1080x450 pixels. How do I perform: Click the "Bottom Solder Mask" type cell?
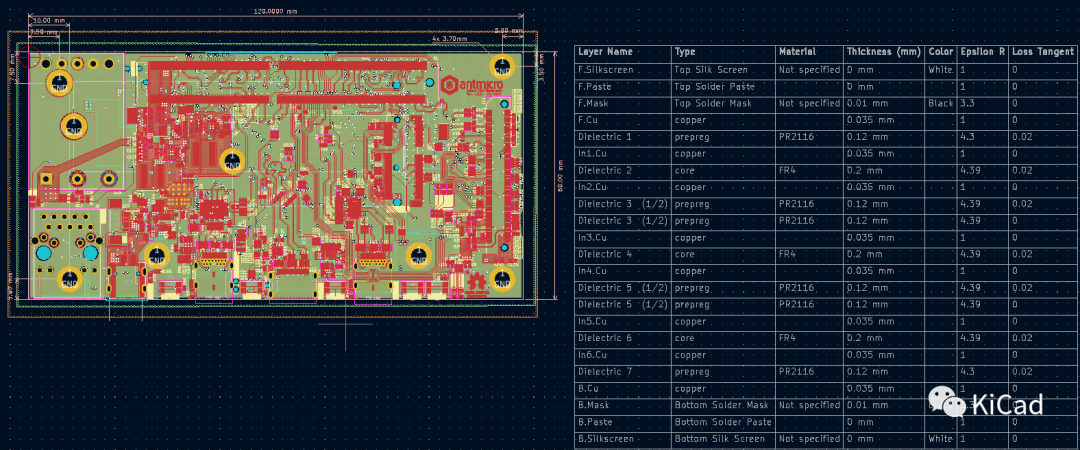point(724,405)
